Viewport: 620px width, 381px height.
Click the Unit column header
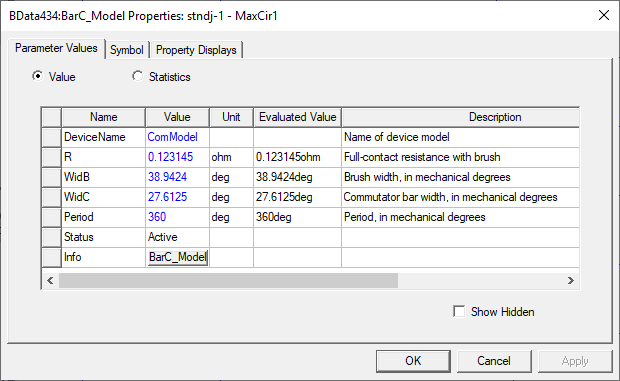pyautogui.click(x=231, y=117)
